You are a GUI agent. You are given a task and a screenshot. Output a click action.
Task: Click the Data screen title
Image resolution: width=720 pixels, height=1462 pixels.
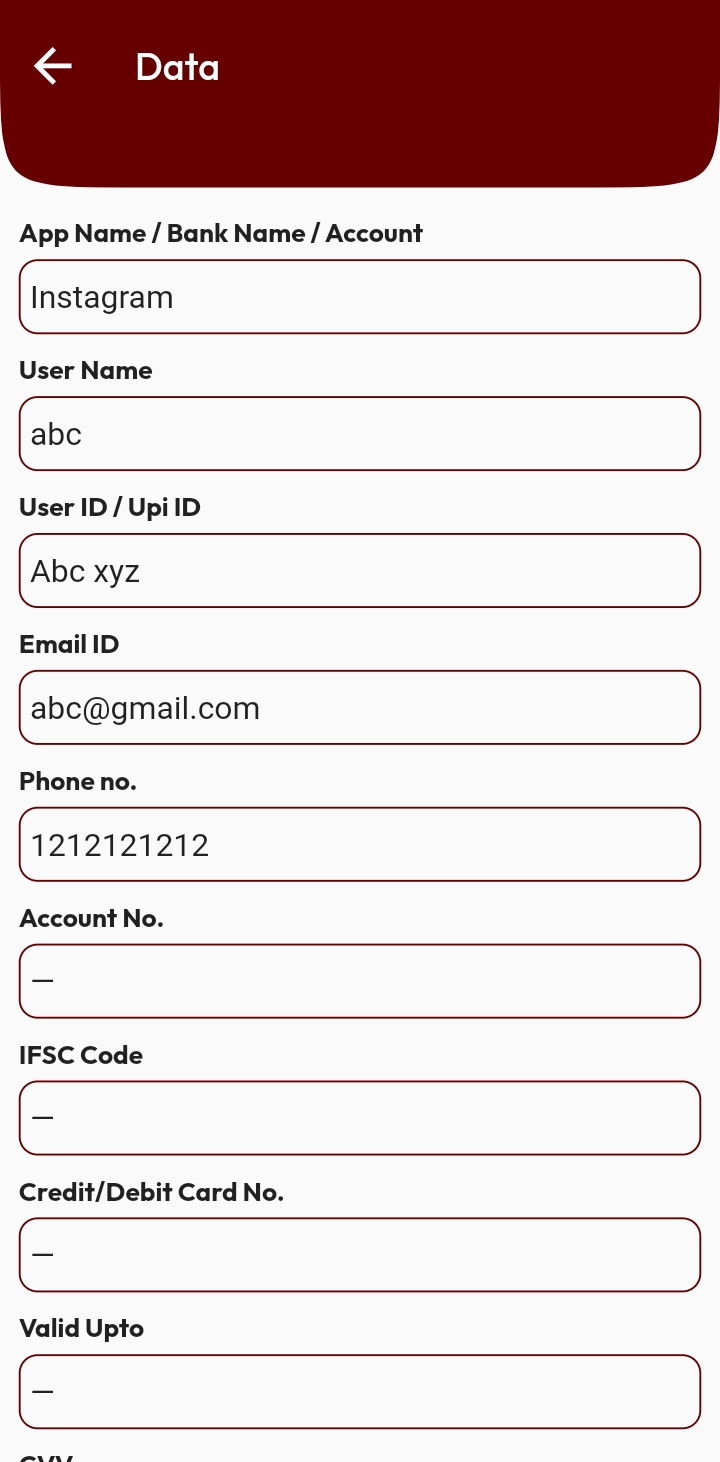click(x=177, y=67)
